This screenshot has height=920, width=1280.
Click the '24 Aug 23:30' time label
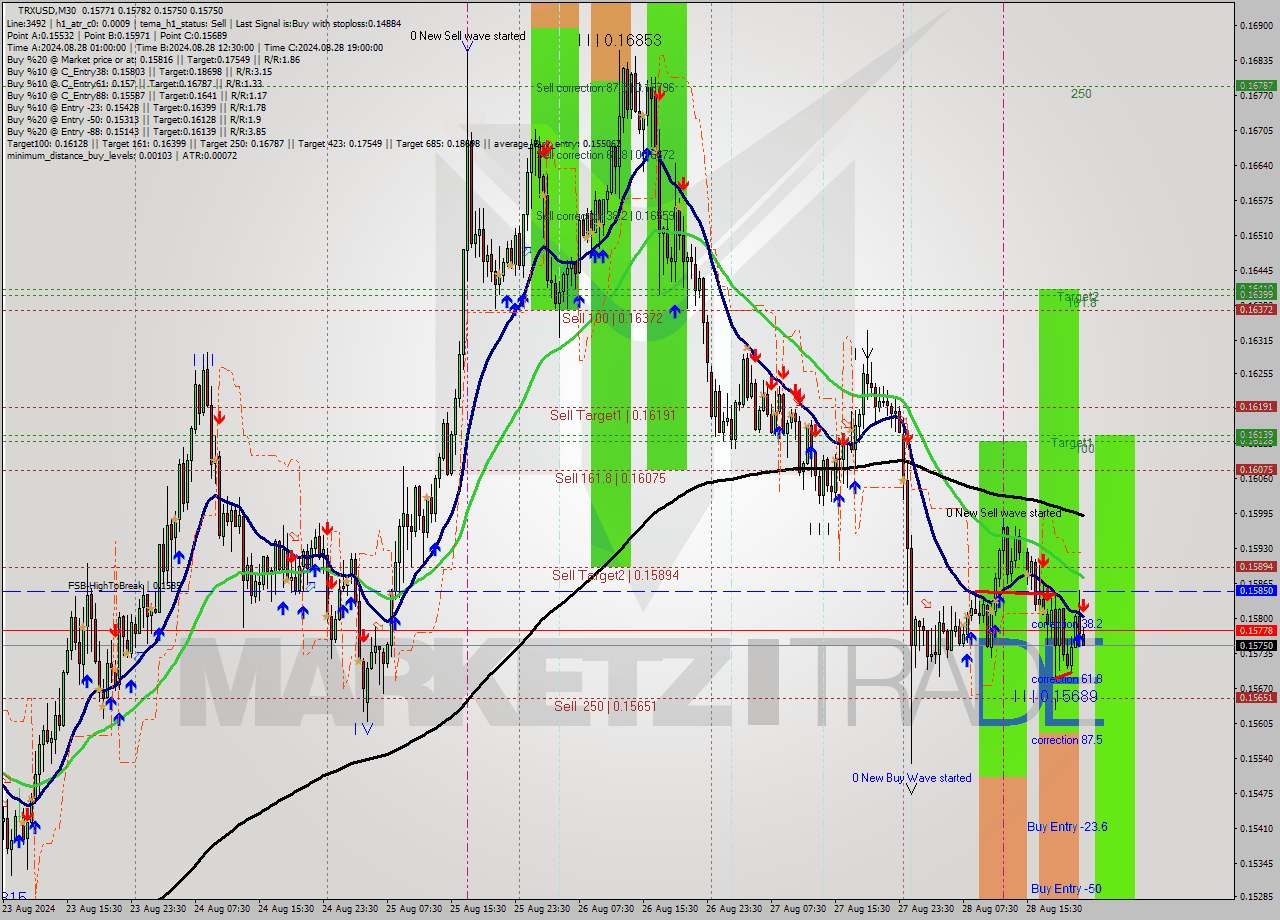pyautogui.click(x=350, y=909)
